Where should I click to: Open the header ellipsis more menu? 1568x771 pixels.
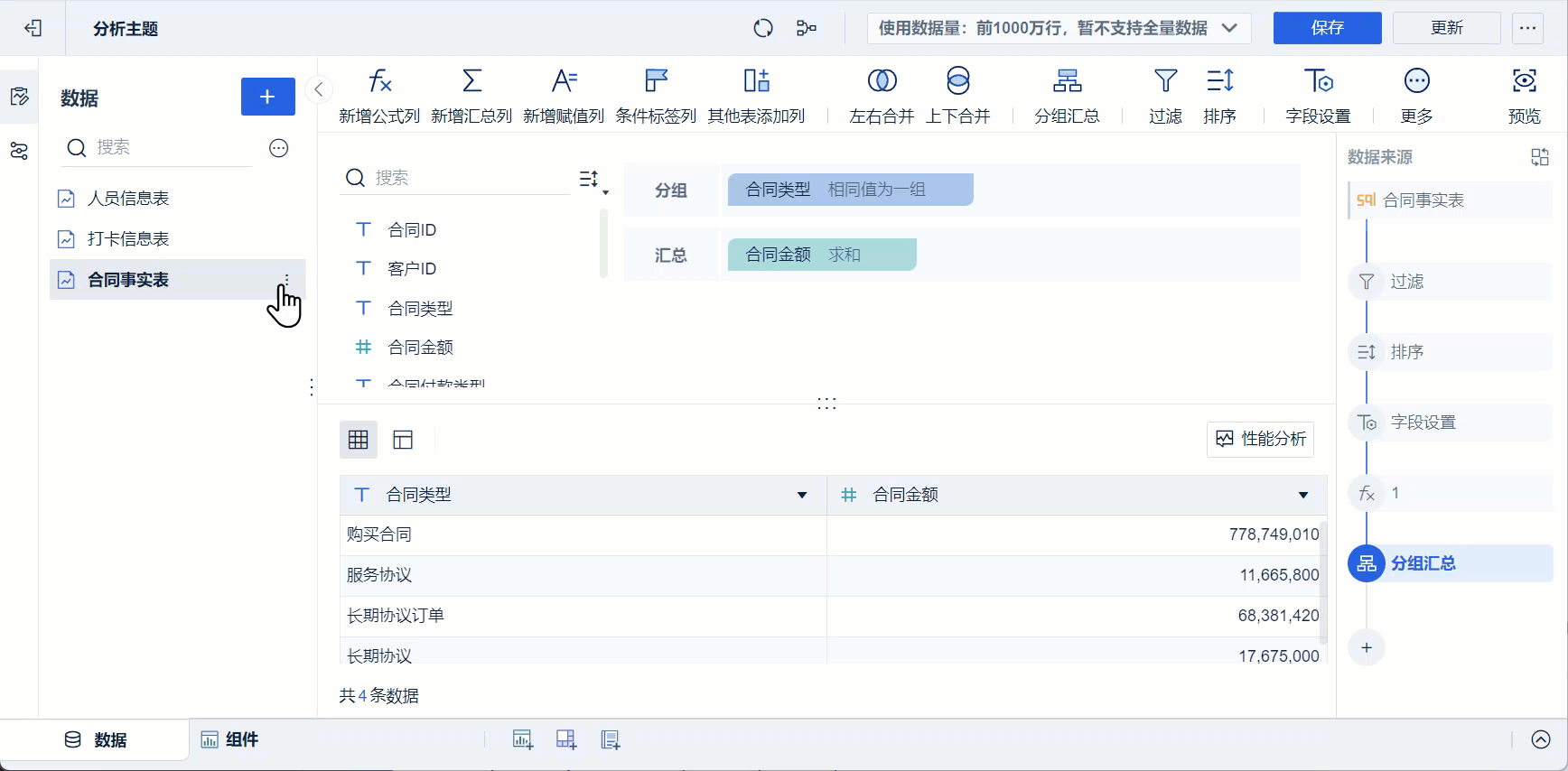coord(1528,28)
